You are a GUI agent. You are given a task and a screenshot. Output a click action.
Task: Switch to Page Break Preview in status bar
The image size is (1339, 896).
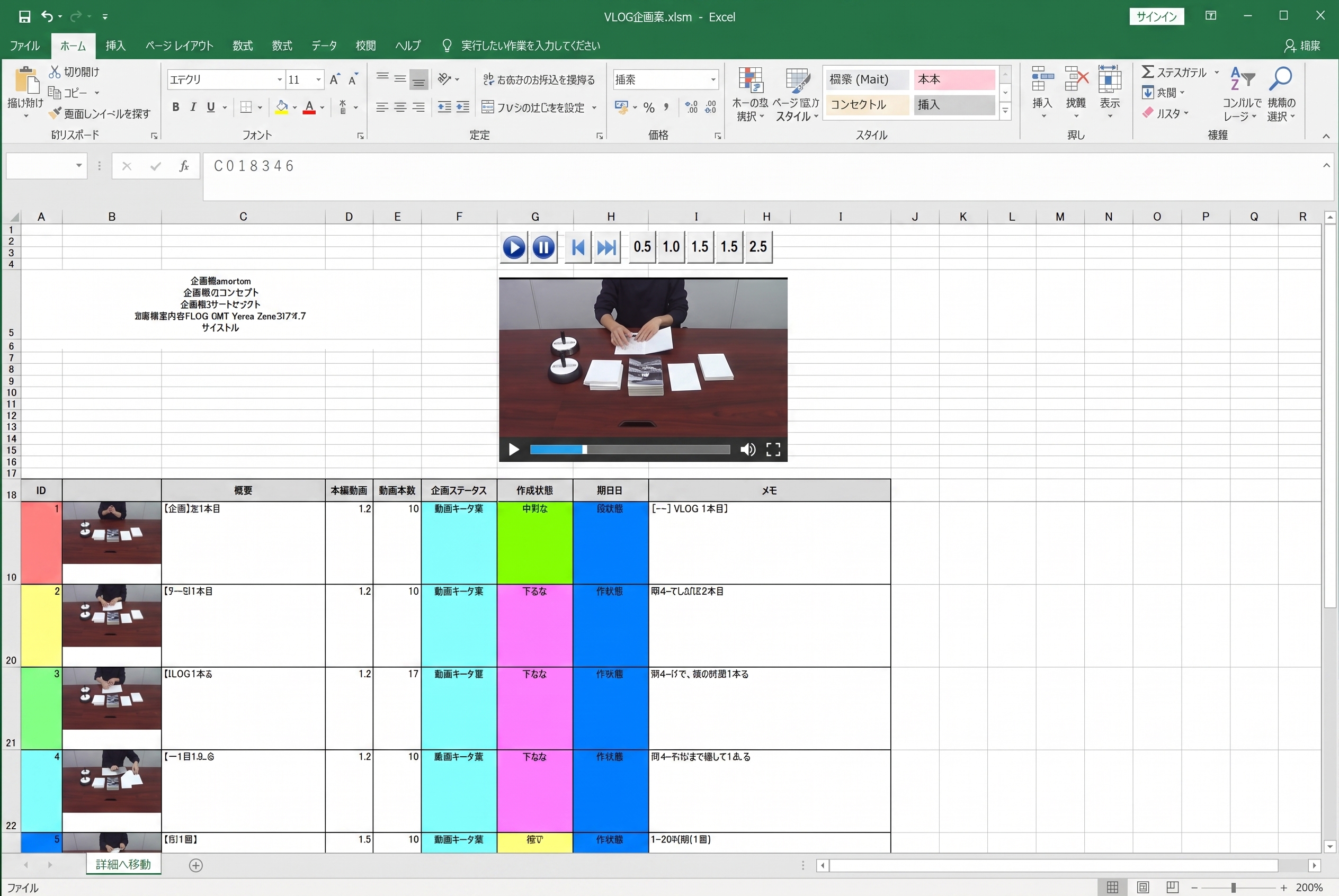point(1173,888)
